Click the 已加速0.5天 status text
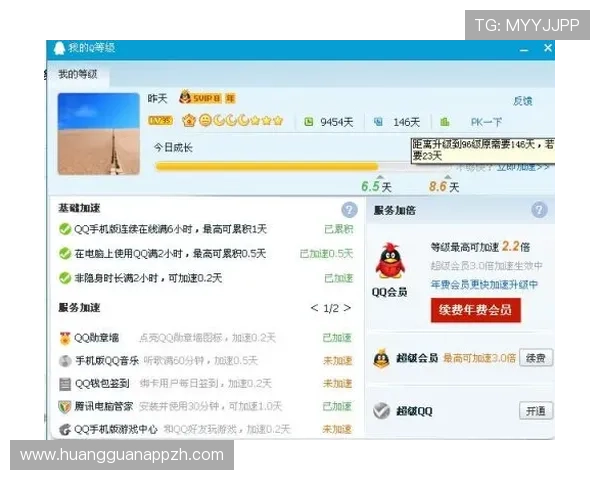The height and width of the screenshot is (480, 600). coord(326,254)
